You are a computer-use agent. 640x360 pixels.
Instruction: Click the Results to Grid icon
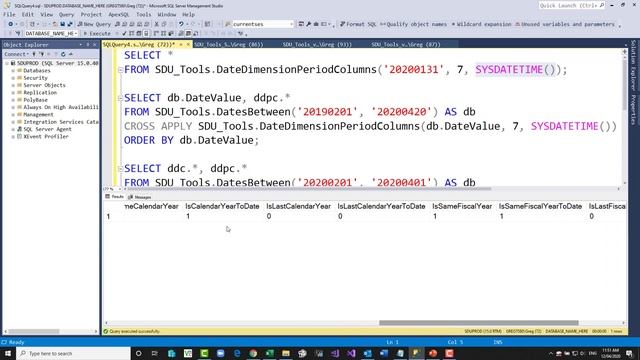188,33
